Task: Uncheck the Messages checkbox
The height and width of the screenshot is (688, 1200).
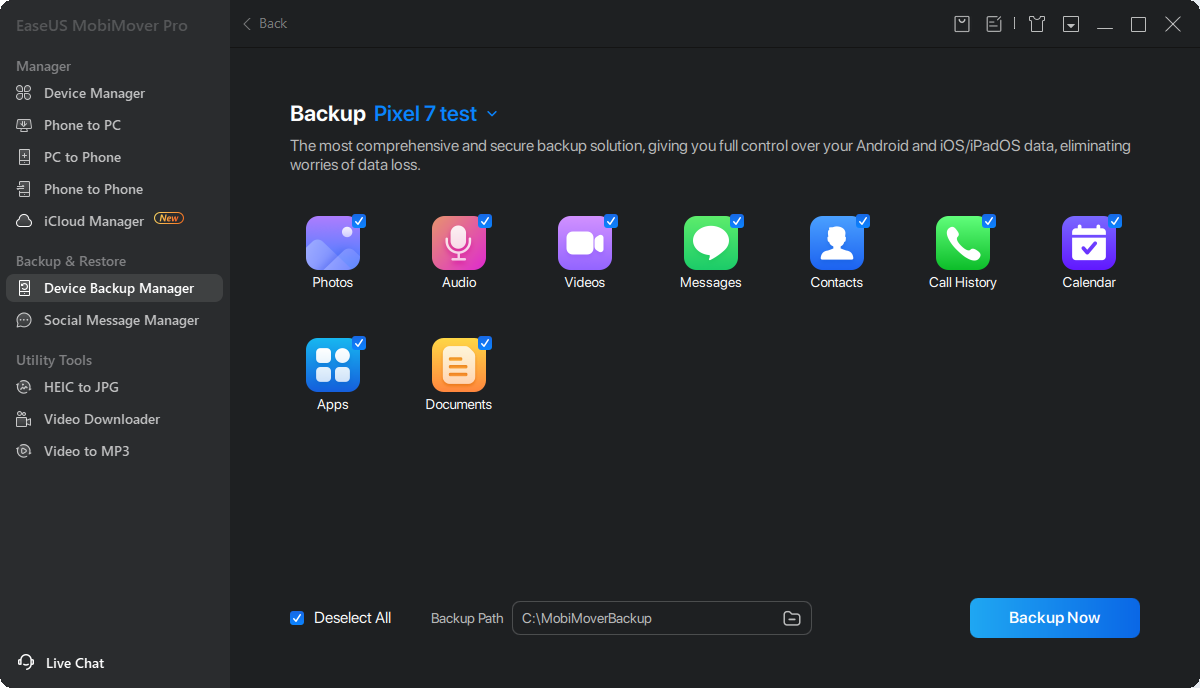Action: [x=737, y=221]
